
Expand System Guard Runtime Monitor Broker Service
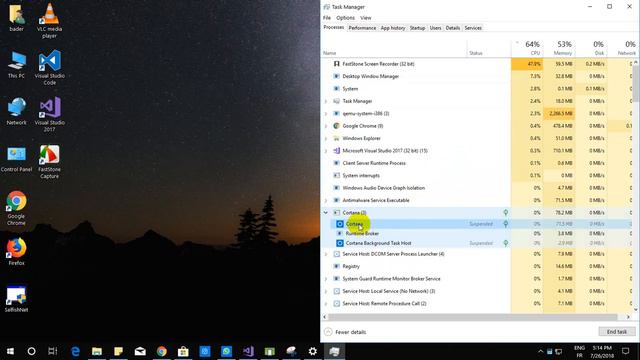click(326, 279)
